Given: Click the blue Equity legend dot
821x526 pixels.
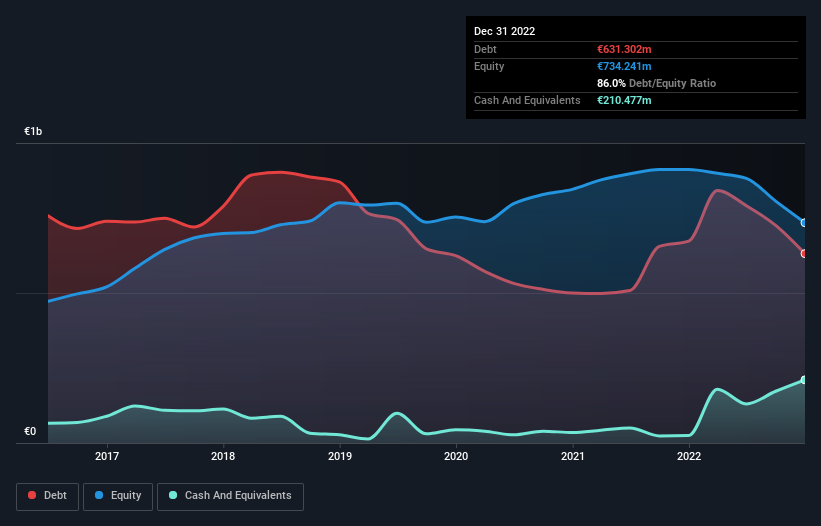Looking at the screenshot, I should (99, 495).
